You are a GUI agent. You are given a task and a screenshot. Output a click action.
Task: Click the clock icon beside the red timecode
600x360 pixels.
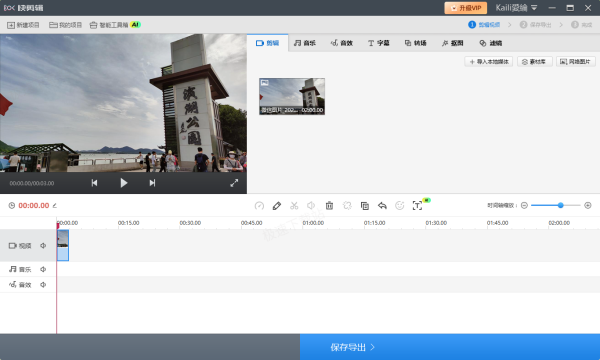pos(12,205)
